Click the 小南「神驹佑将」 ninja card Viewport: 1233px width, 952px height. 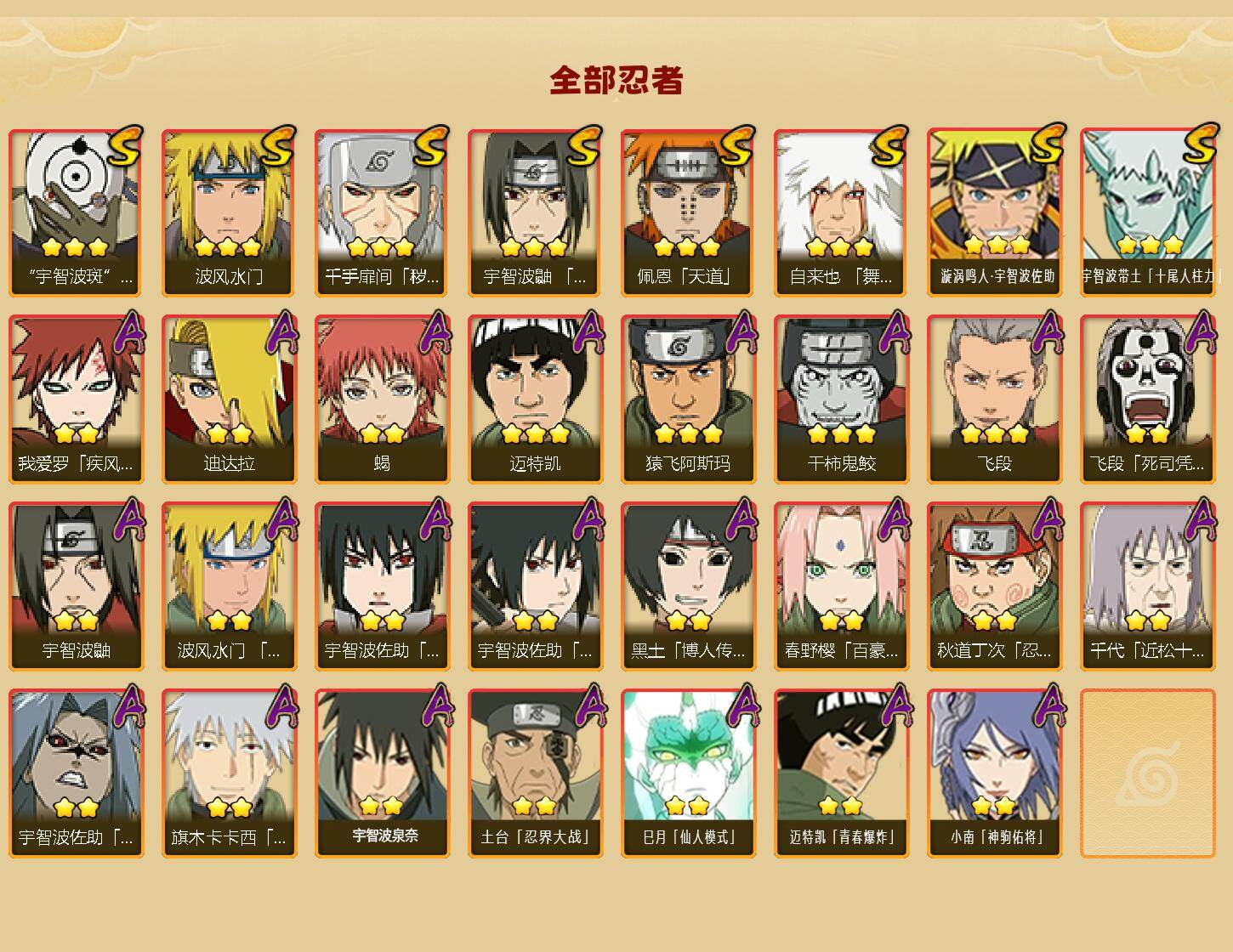coord(994,773)
